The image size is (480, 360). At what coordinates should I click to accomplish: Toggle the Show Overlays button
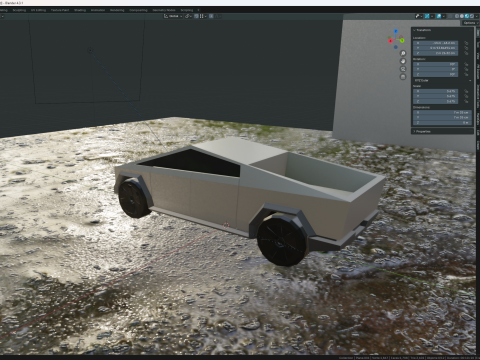pyautogui.click(x=439, y=16)
